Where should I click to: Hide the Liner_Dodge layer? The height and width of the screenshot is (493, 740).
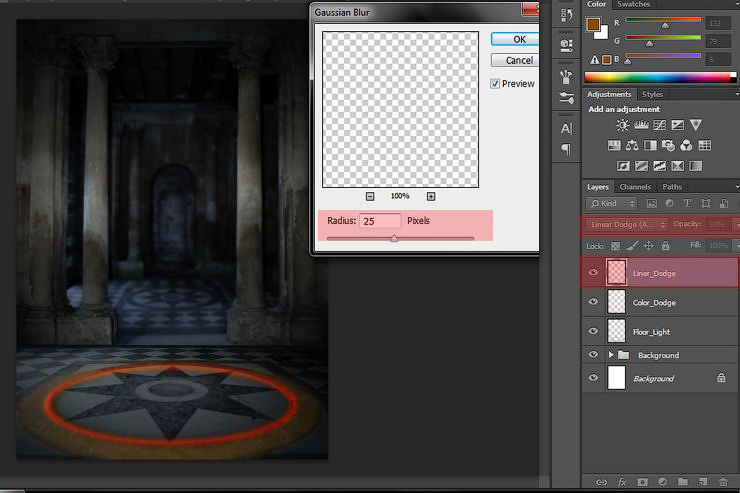[594, 272]
